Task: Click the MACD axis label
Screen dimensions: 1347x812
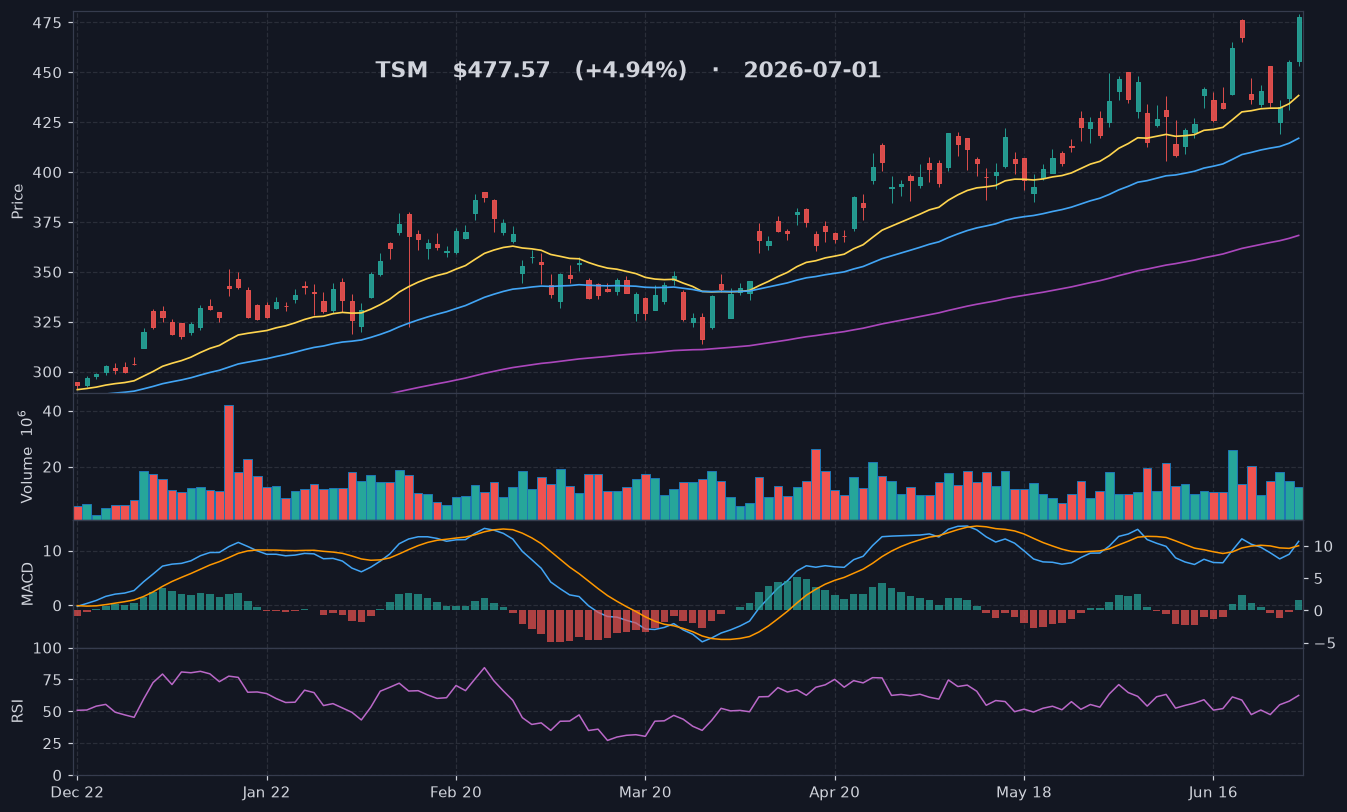Action: (28, 583)
